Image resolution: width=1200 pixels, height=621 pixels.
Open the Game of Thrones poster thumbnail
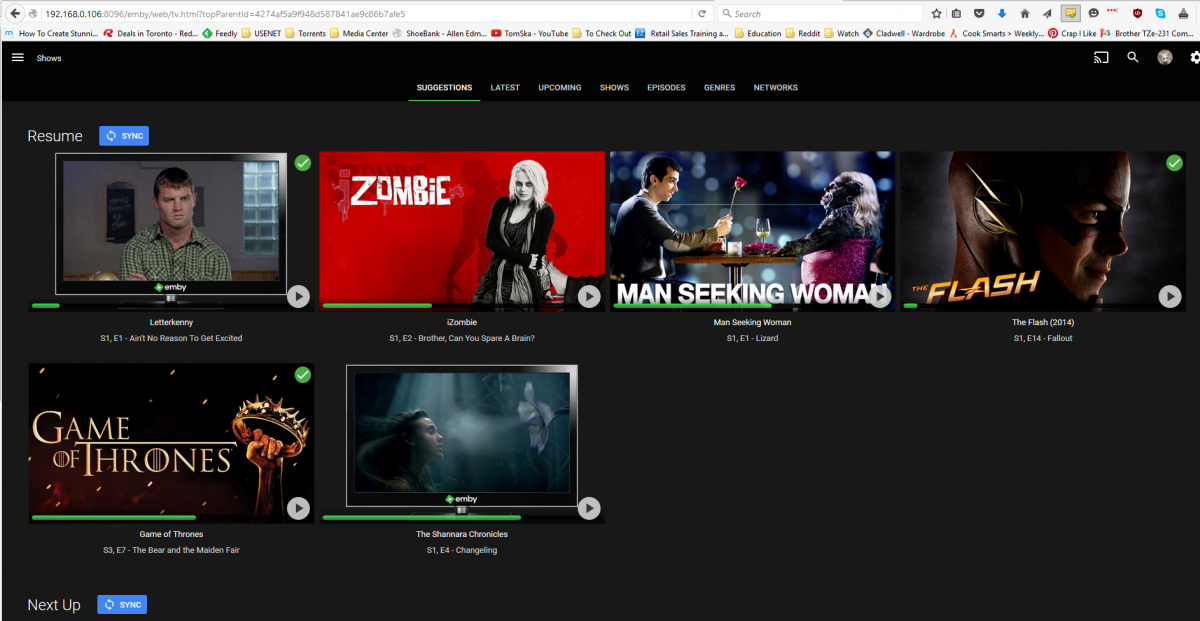pos(171,443)
